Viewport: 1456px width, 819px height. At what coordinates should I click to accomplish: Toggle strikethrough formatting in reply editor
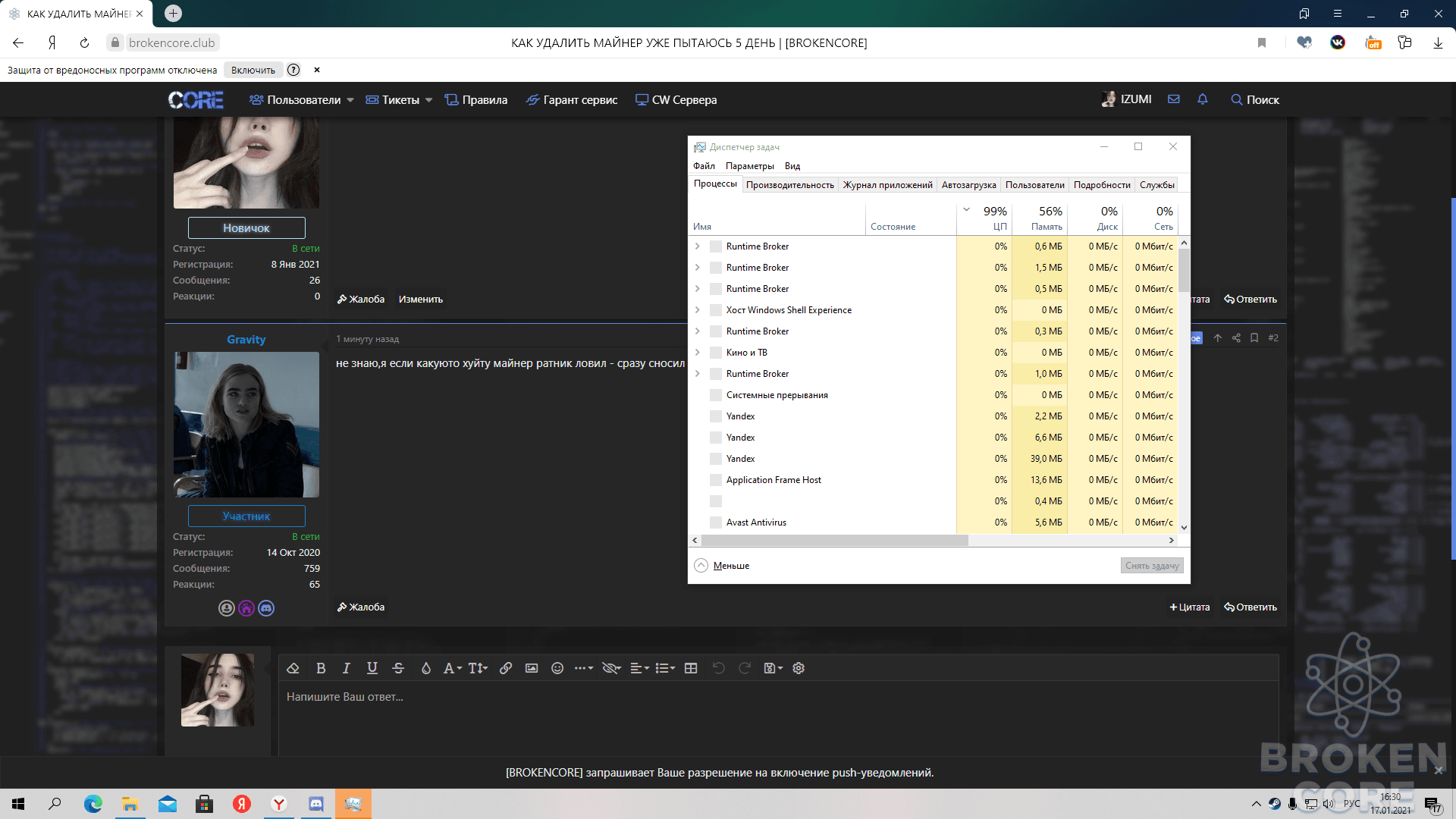point(398,668)
